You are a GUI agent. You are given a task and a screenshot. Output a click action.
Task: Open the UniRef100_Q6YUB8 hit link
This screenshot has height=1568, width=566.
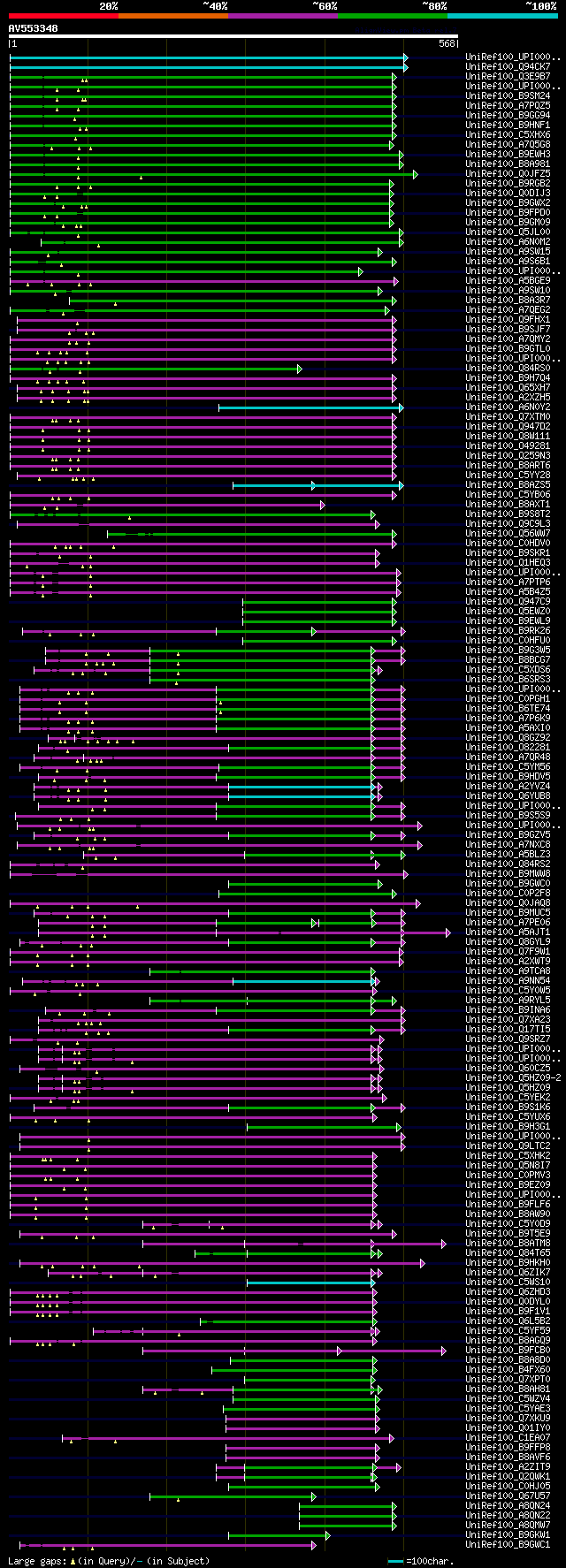click(508, 796)
